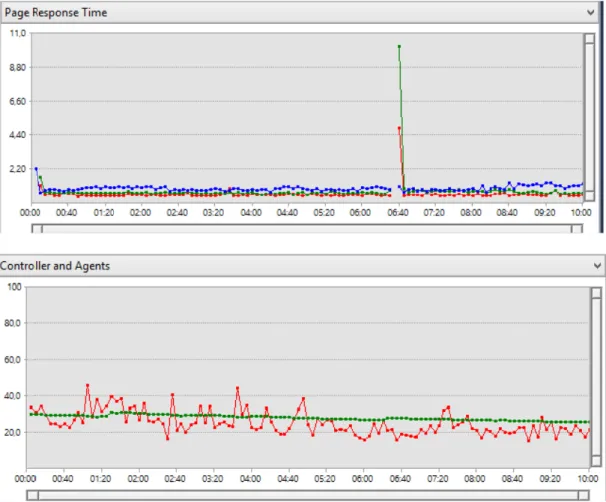Select the highest red point near 01:20 in Controller and Agents
Viewport: 606px width, 502px height.
pyautogui.click(x=88, y=385)
